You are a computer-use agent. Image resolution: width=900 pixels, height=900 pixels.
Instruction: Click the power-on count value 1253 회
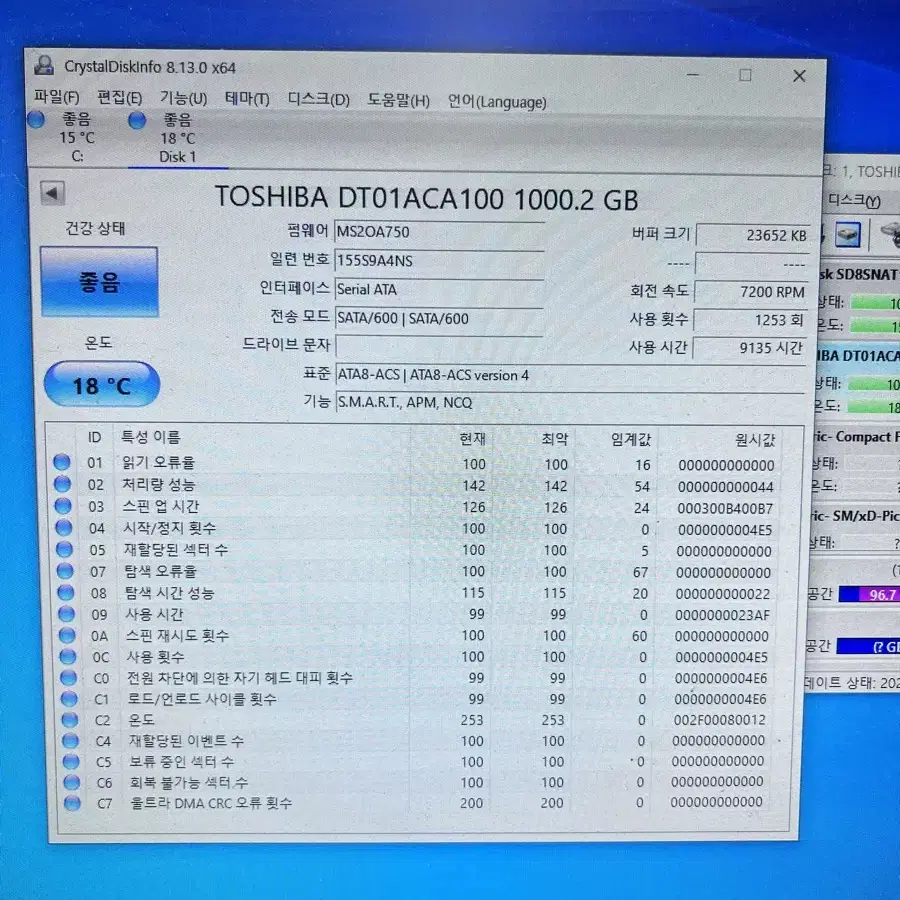point(750,320)
